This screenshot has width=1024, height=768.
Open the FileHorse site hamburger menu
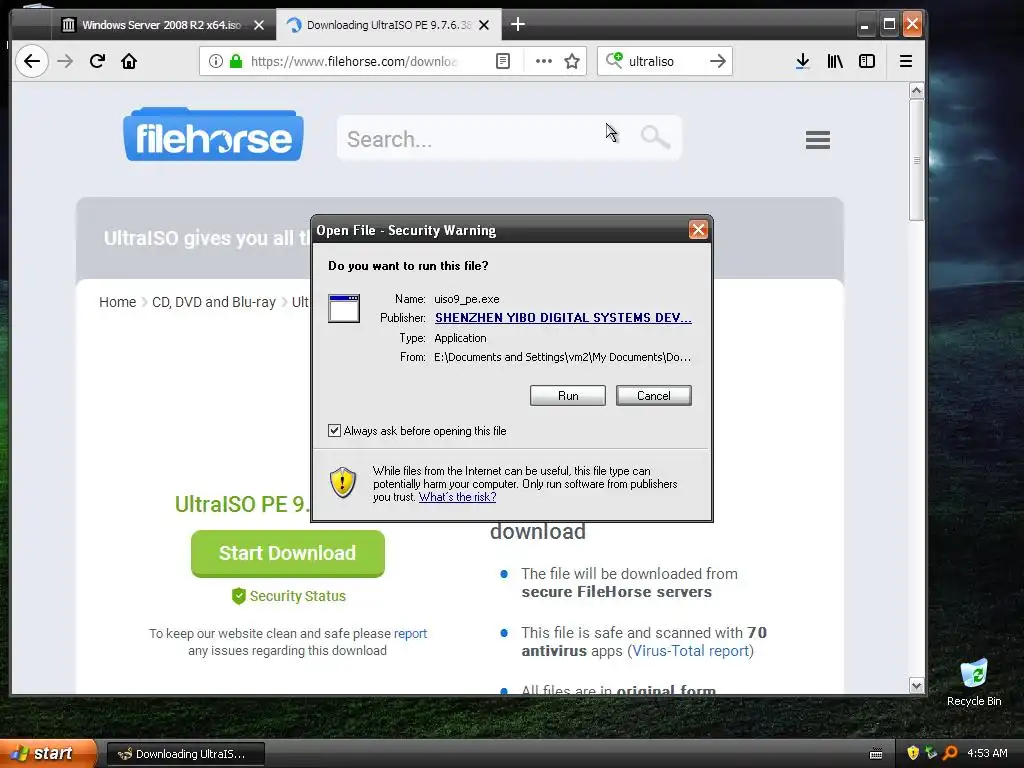coord(818,140)
